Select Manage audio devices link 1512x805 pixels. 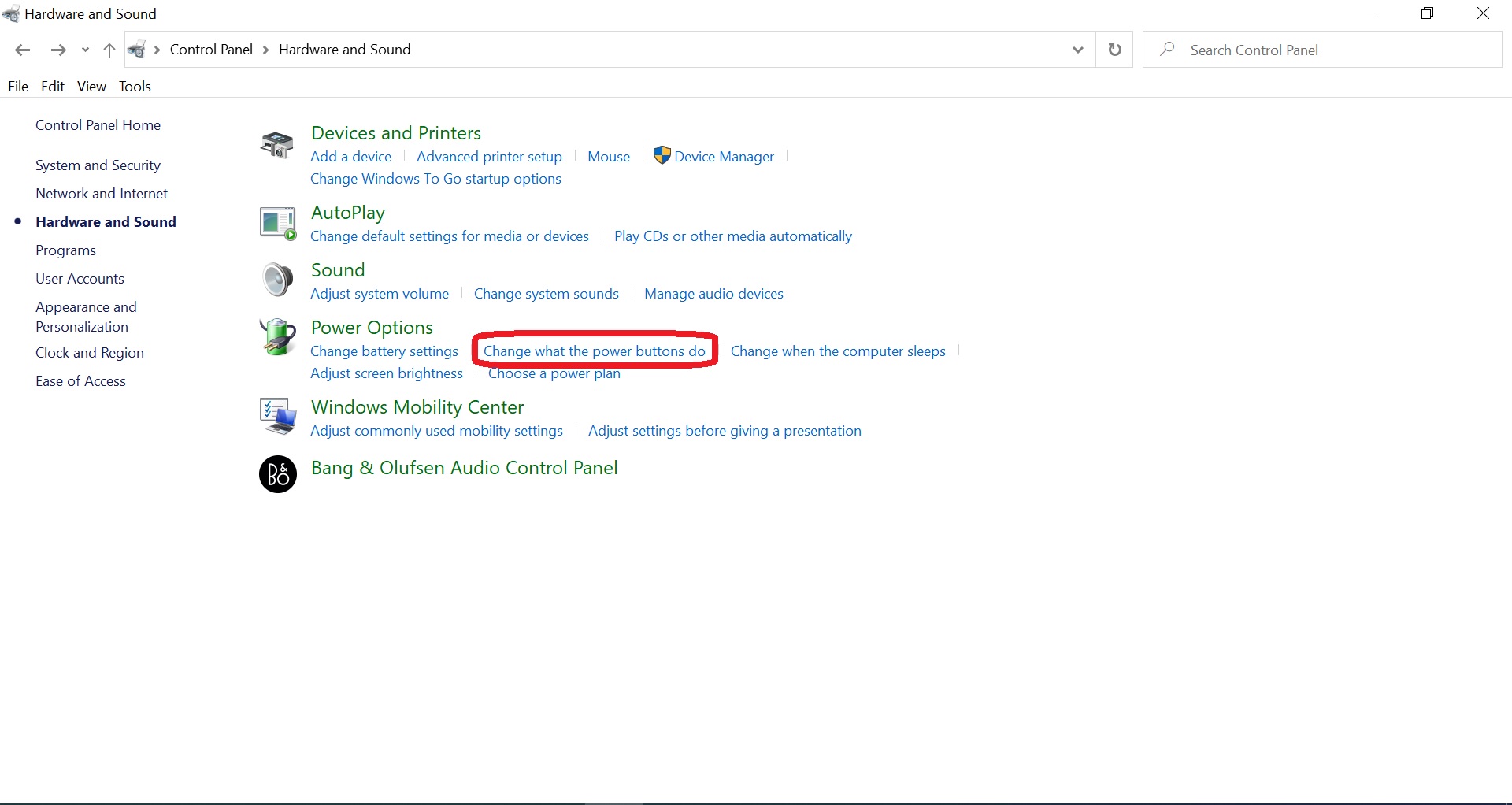click(713, 294)
